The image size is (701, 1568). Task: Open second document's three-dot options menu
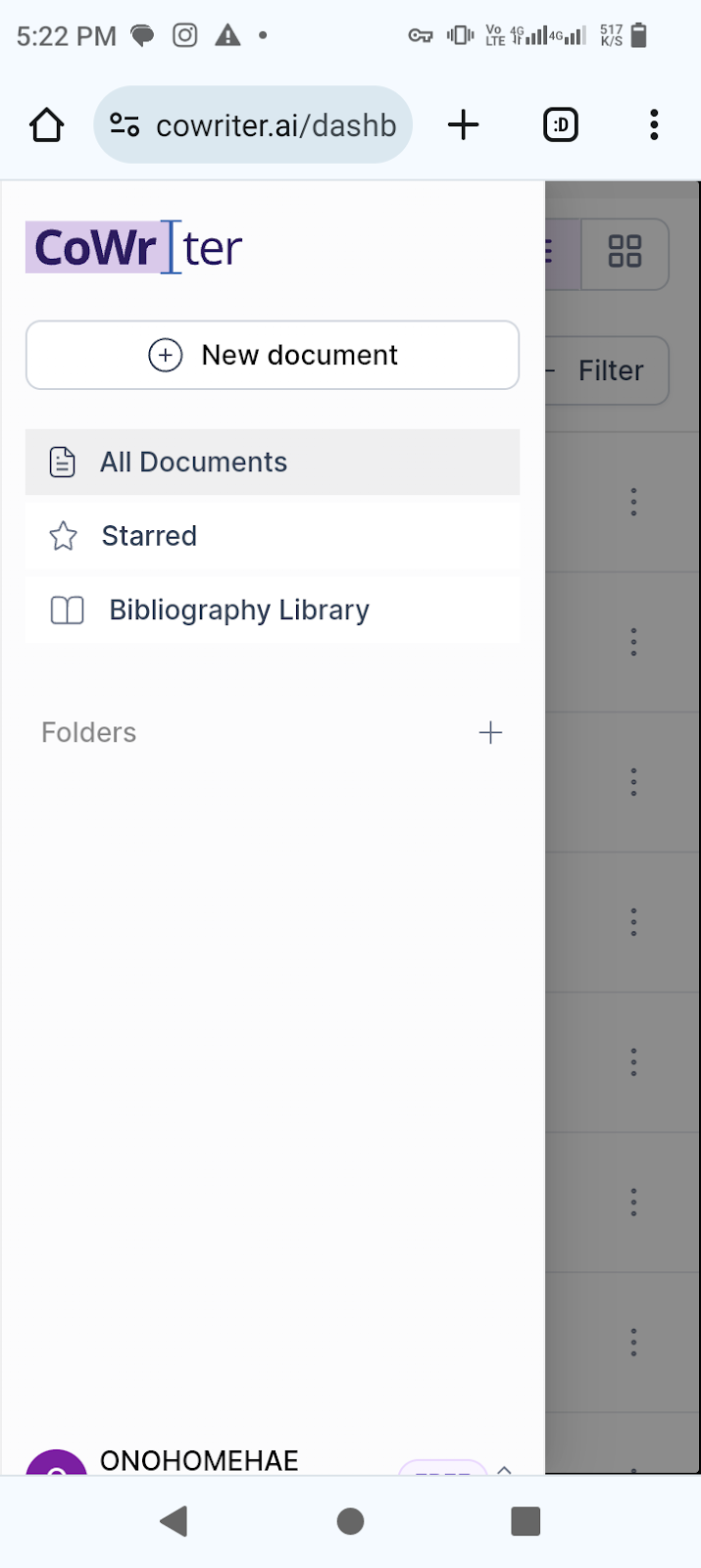tap(633, 642)
